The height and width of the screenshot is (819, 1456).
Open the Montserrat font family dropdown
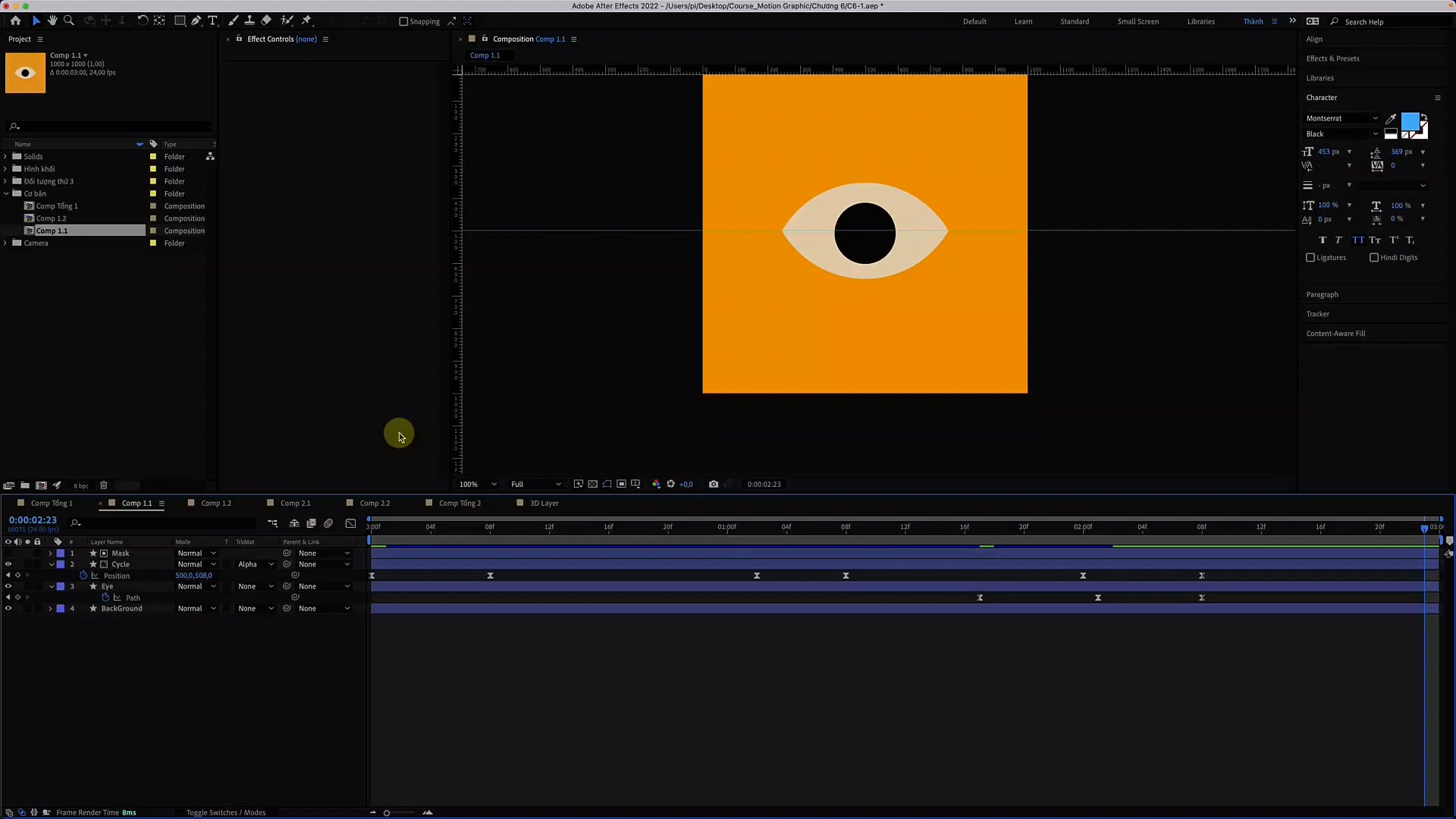tap(1341, 118)
